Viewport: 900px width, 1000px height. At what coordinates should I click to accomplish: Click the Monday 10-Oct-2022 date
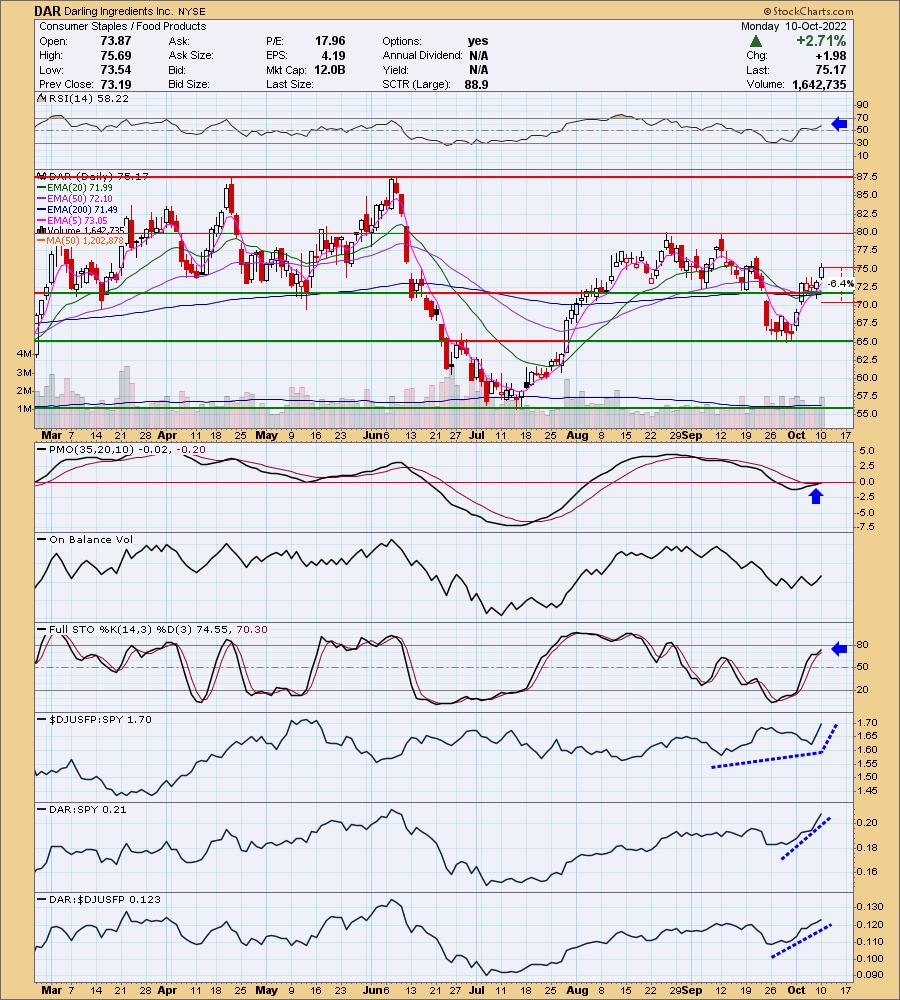(793, 26)
